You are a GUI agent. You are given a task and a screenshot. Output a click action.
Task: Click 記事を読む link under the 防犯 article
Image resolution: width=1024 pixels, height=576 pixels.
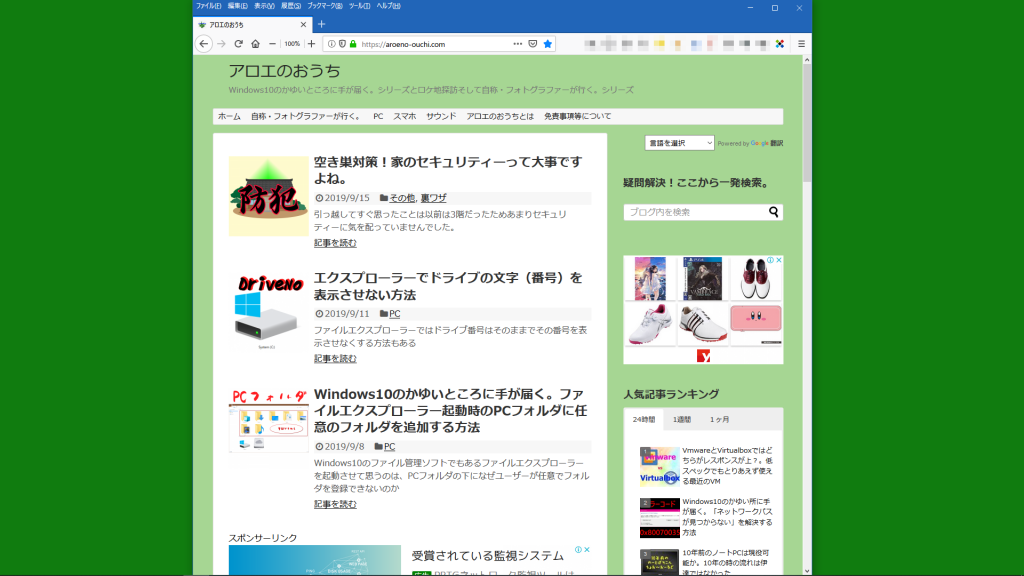pyautogui.click(x=335, y=243)
